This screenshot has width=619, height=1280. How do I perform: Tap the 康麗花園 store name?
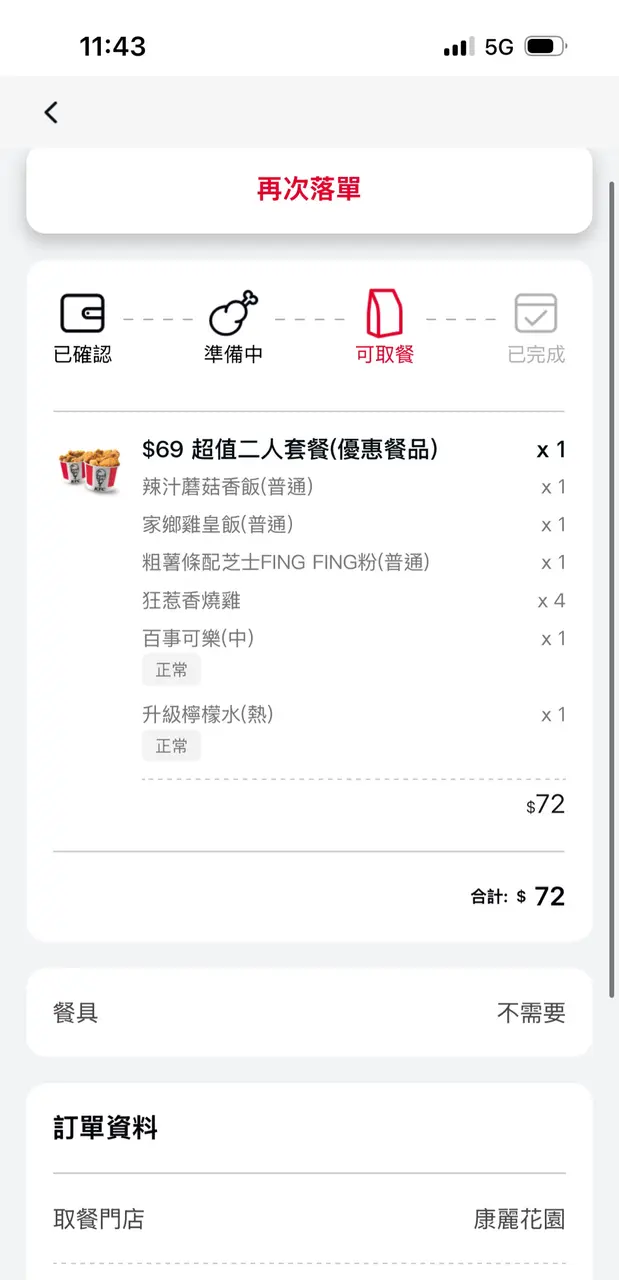(519, 1219)
